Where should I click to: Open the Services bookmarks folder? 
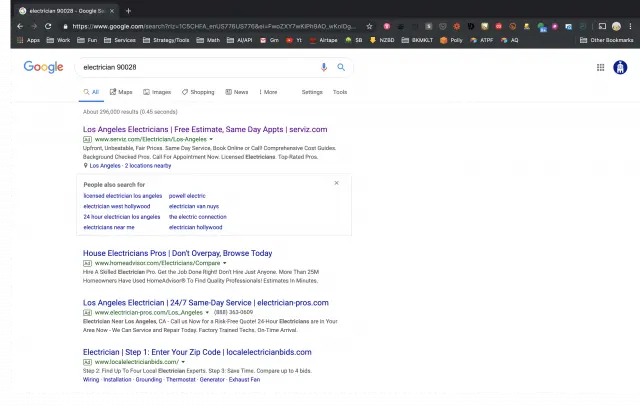(x=120, y=40)
